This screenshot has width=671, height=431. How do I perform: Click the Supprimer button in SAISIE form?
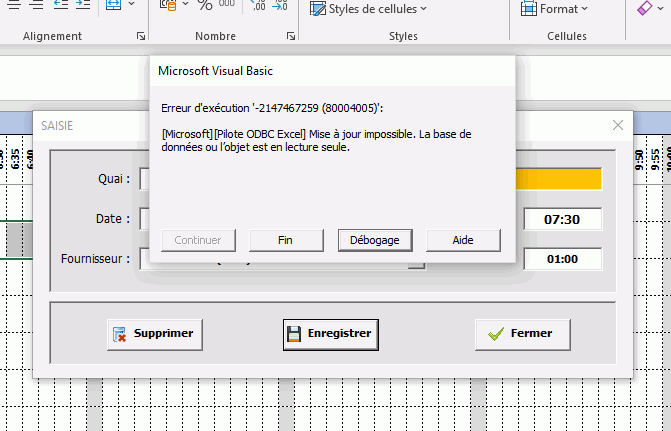click(x=155, y=334)
